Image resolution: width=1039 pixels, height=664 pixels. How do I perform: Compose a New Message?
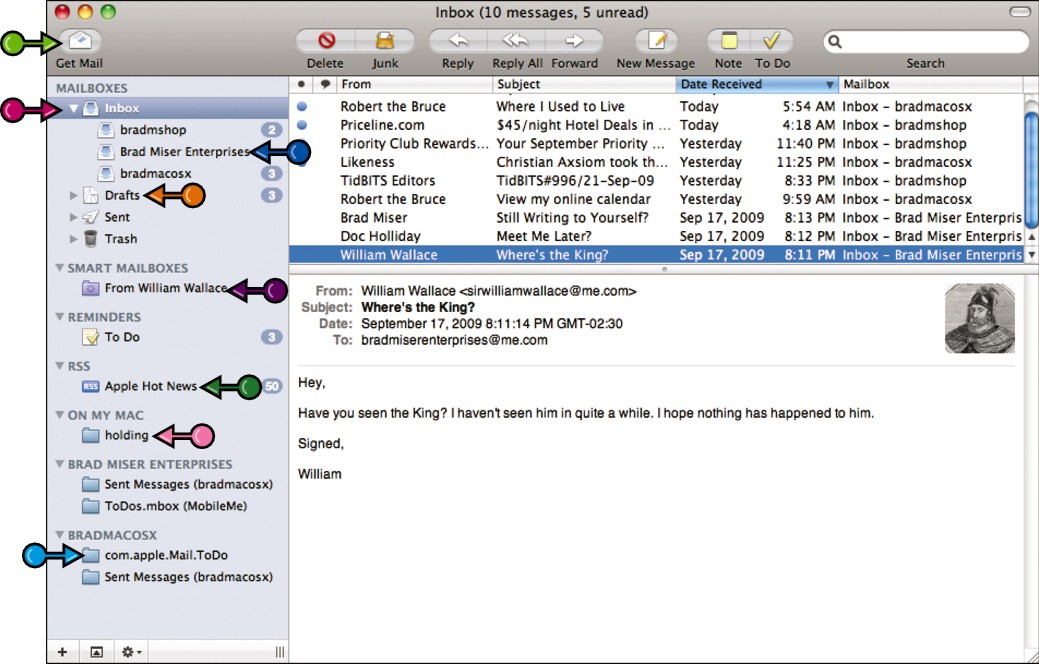click(x=656, y=41)
